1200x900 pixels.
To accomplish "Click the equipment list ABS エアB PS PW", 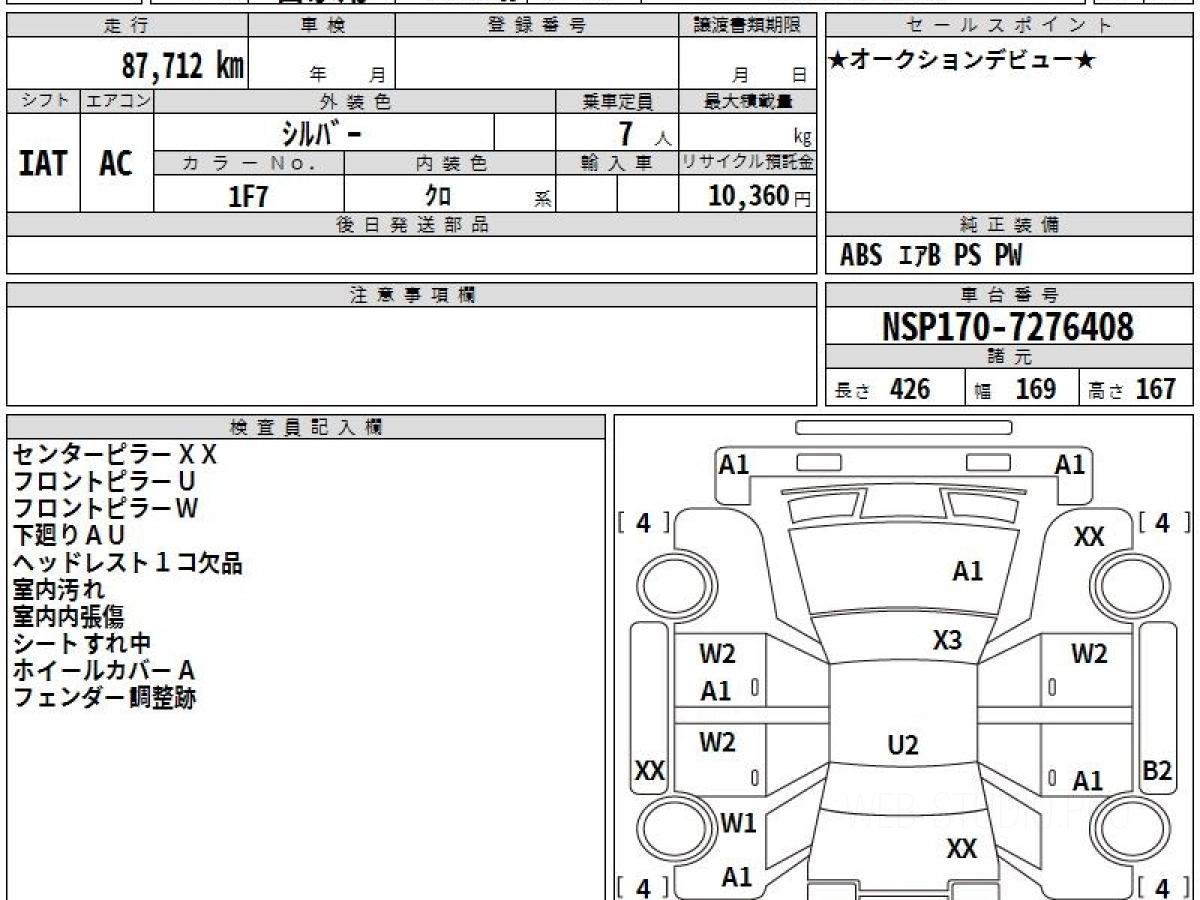I will [931, 256].
